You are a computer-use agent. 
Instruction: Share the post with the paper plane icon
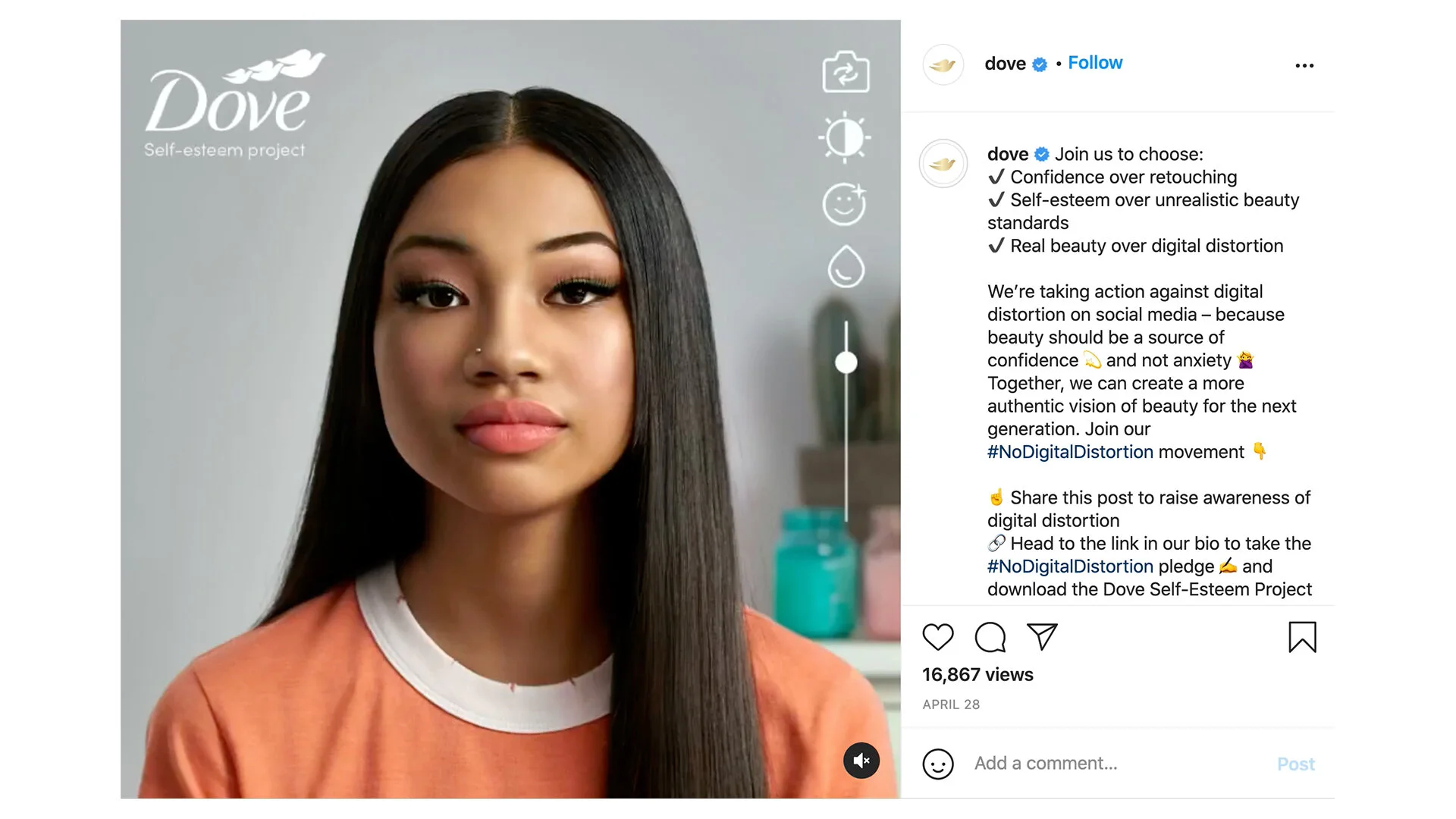(1042, 636)
